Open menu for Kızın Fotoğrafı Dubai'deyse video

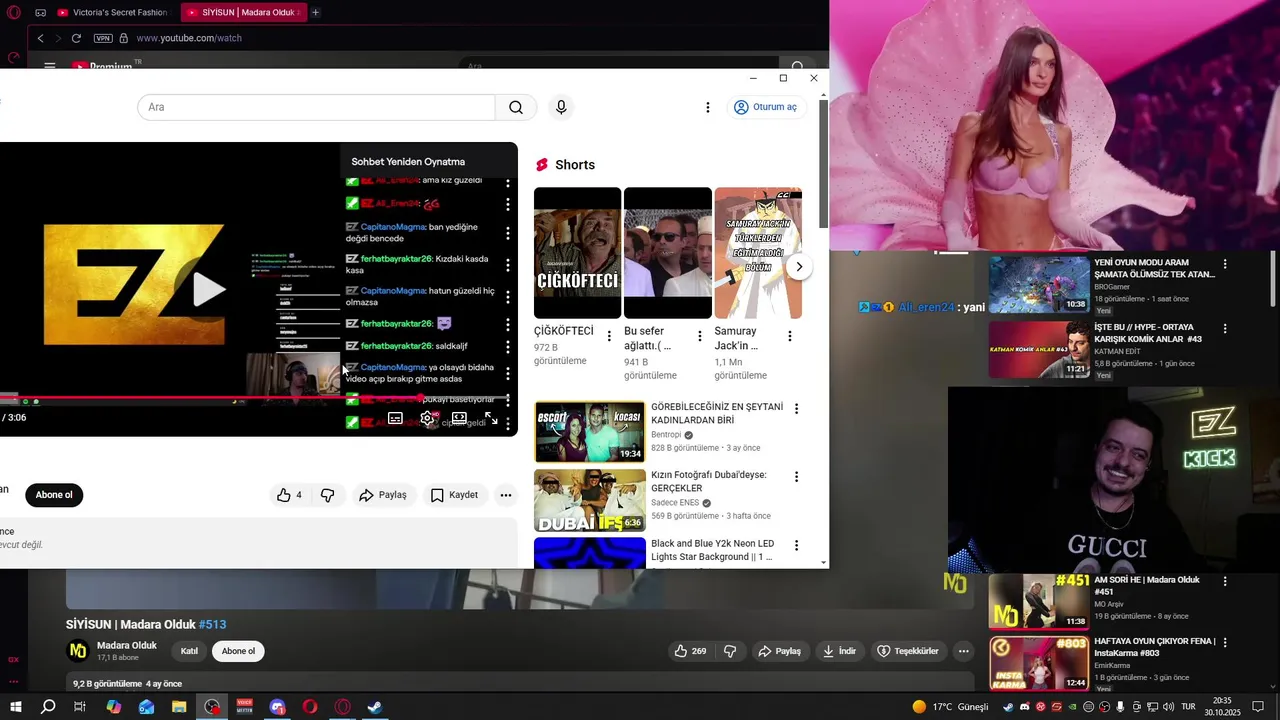796,477
